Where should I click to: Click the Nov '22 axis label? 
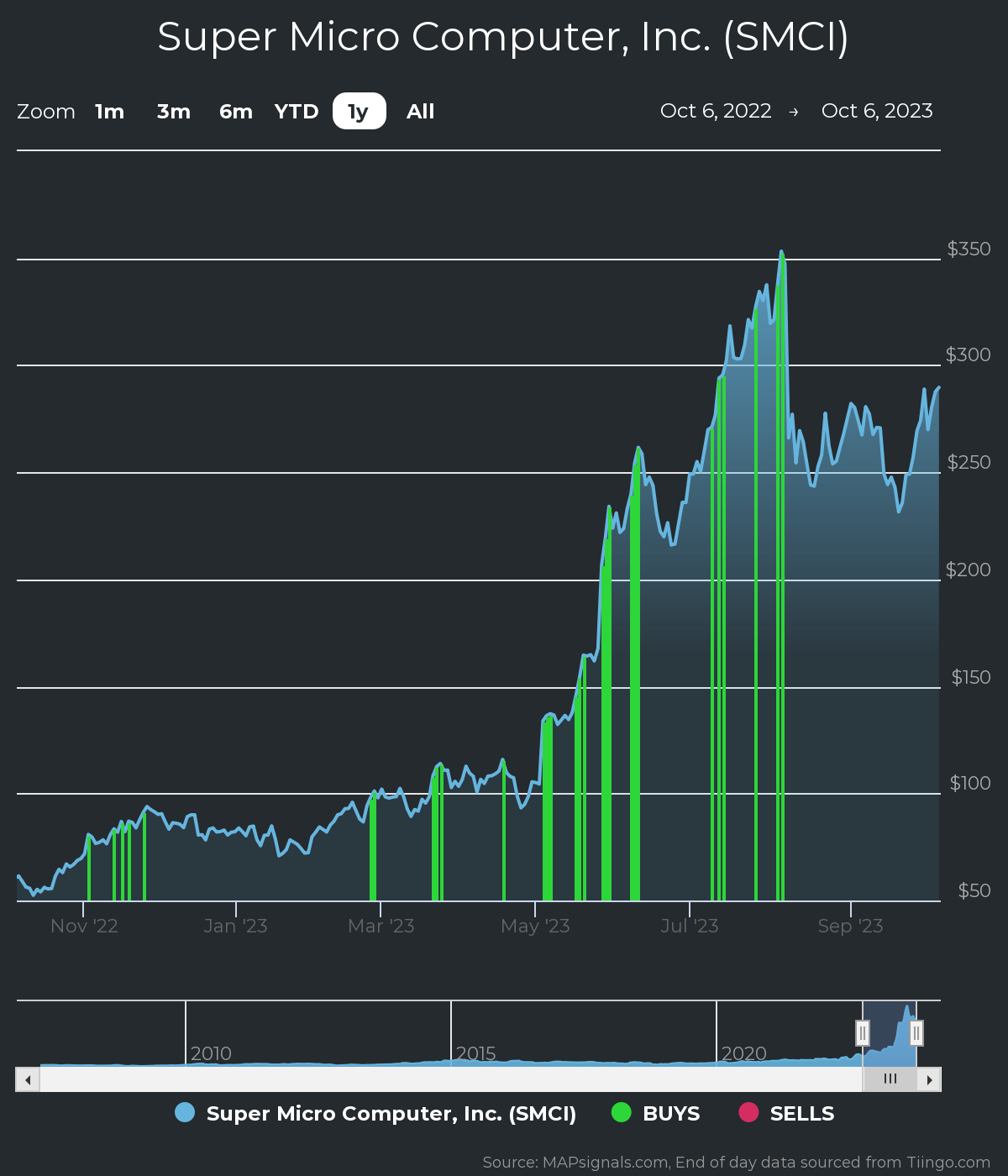pos(84,926)
